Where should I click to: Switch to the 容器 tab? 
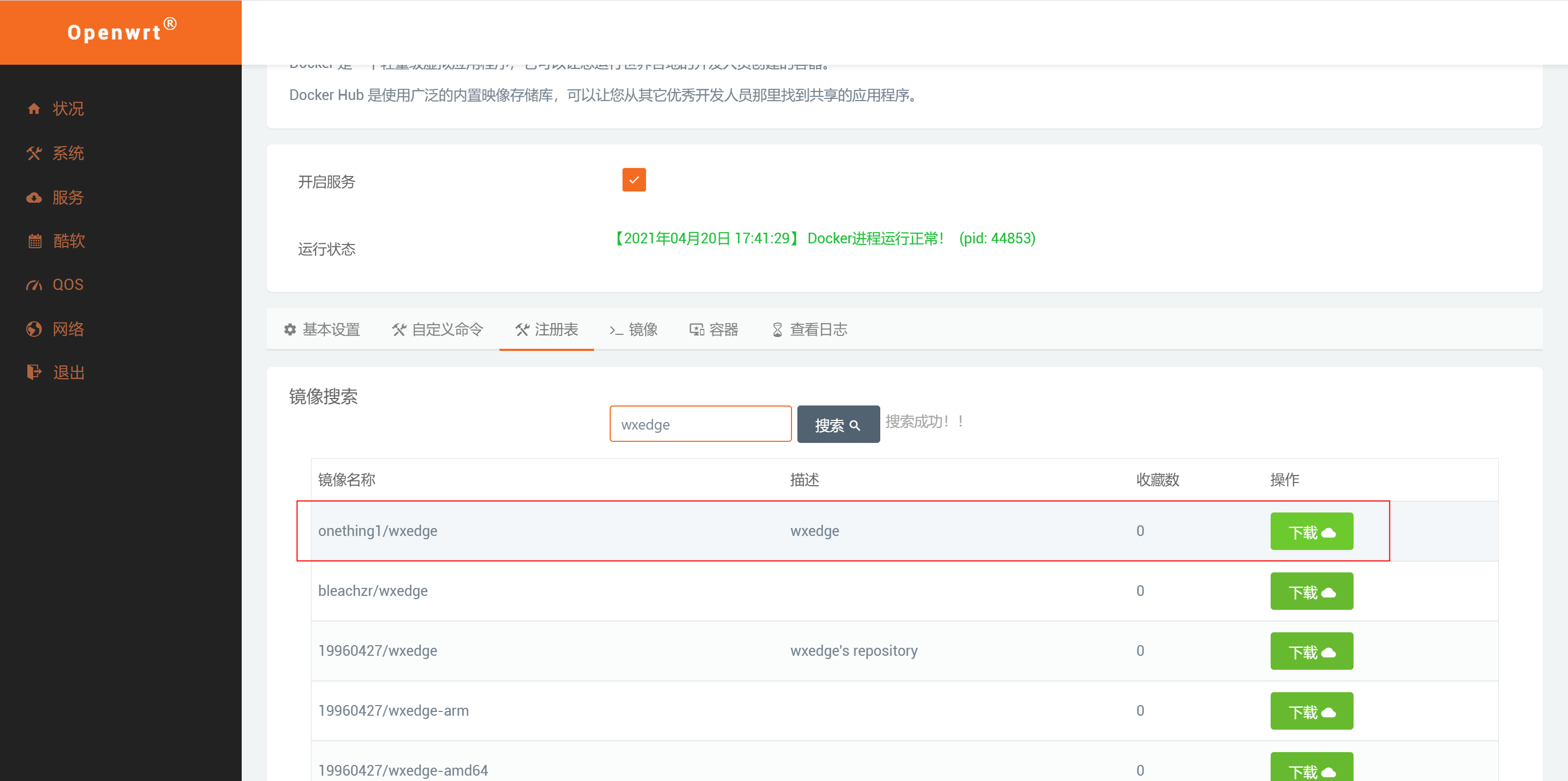714,330
